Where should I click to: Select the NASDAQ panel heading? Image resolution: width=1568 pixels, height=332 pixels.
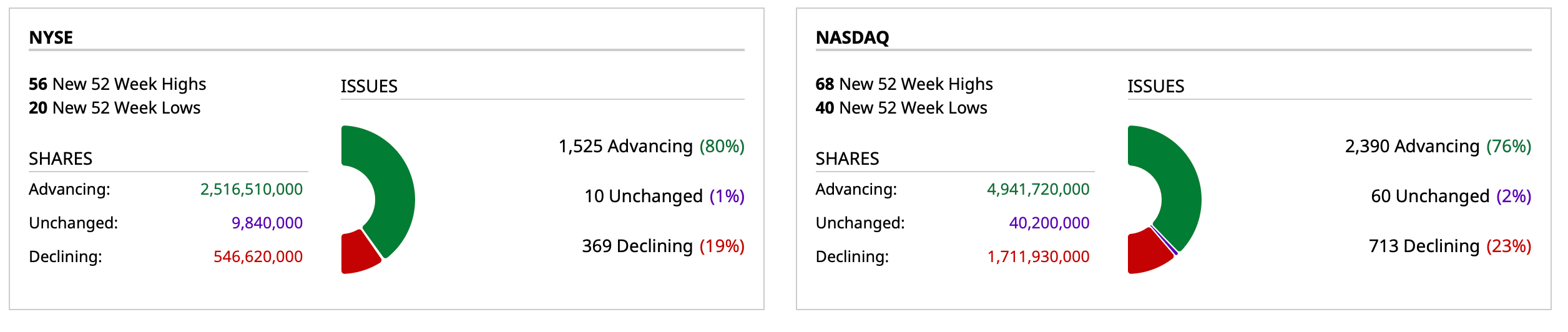pyautogui.click(x=852, y=37)
